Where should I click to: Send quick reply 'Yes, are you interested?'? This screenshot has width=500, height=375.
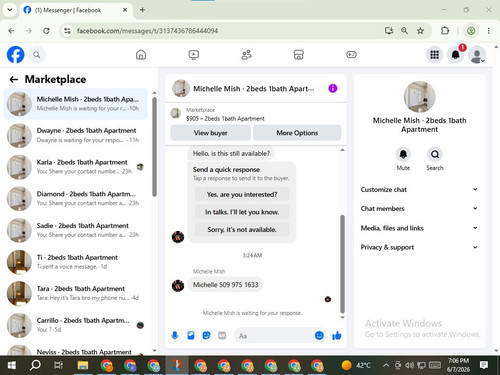point(242,194)
